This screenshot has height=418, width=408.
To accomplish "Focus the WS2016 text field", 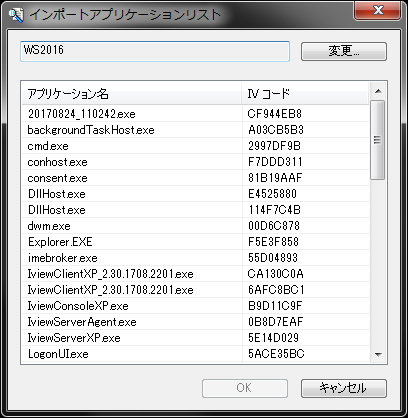I will click(155, 51).
